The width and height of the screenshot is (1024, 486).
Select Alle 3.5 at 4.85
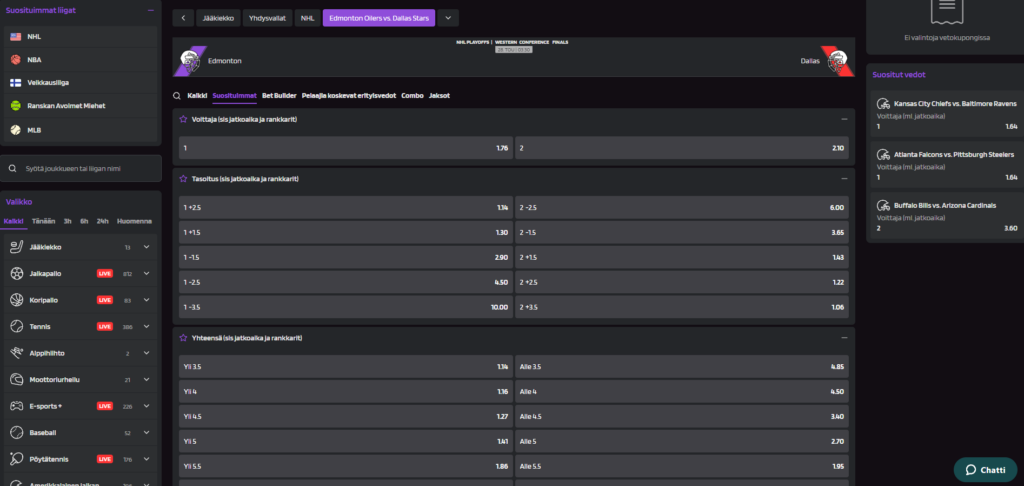pos(682,366)
